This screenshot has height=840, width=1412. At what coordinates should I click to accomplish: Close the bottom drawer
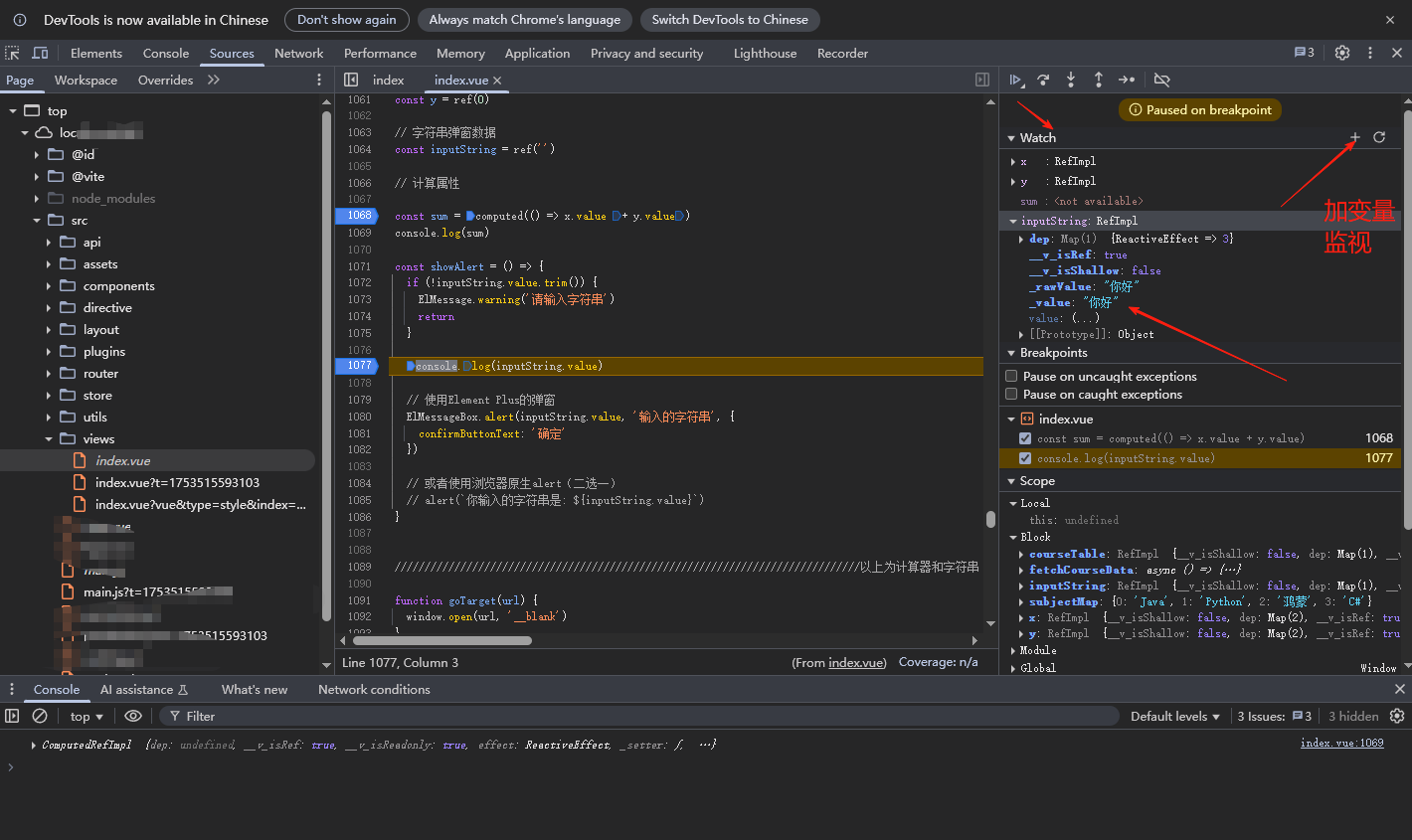(1400, 689)
